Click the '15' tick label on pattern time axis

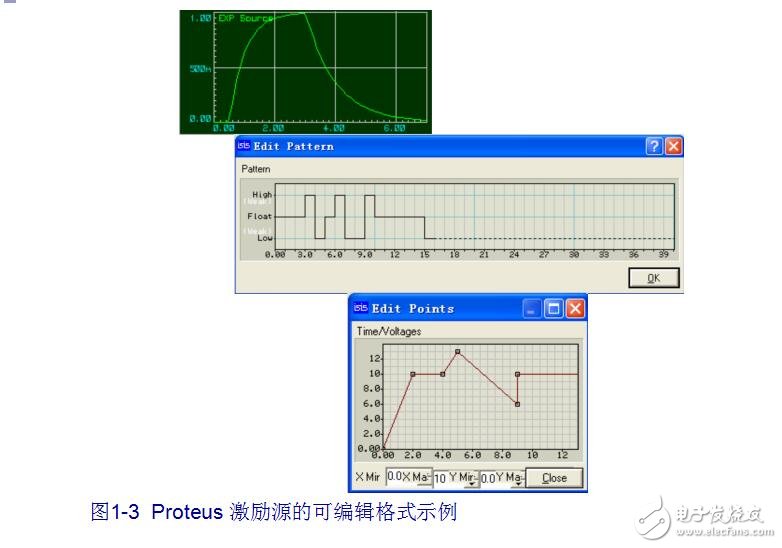[x=424, y=254]
